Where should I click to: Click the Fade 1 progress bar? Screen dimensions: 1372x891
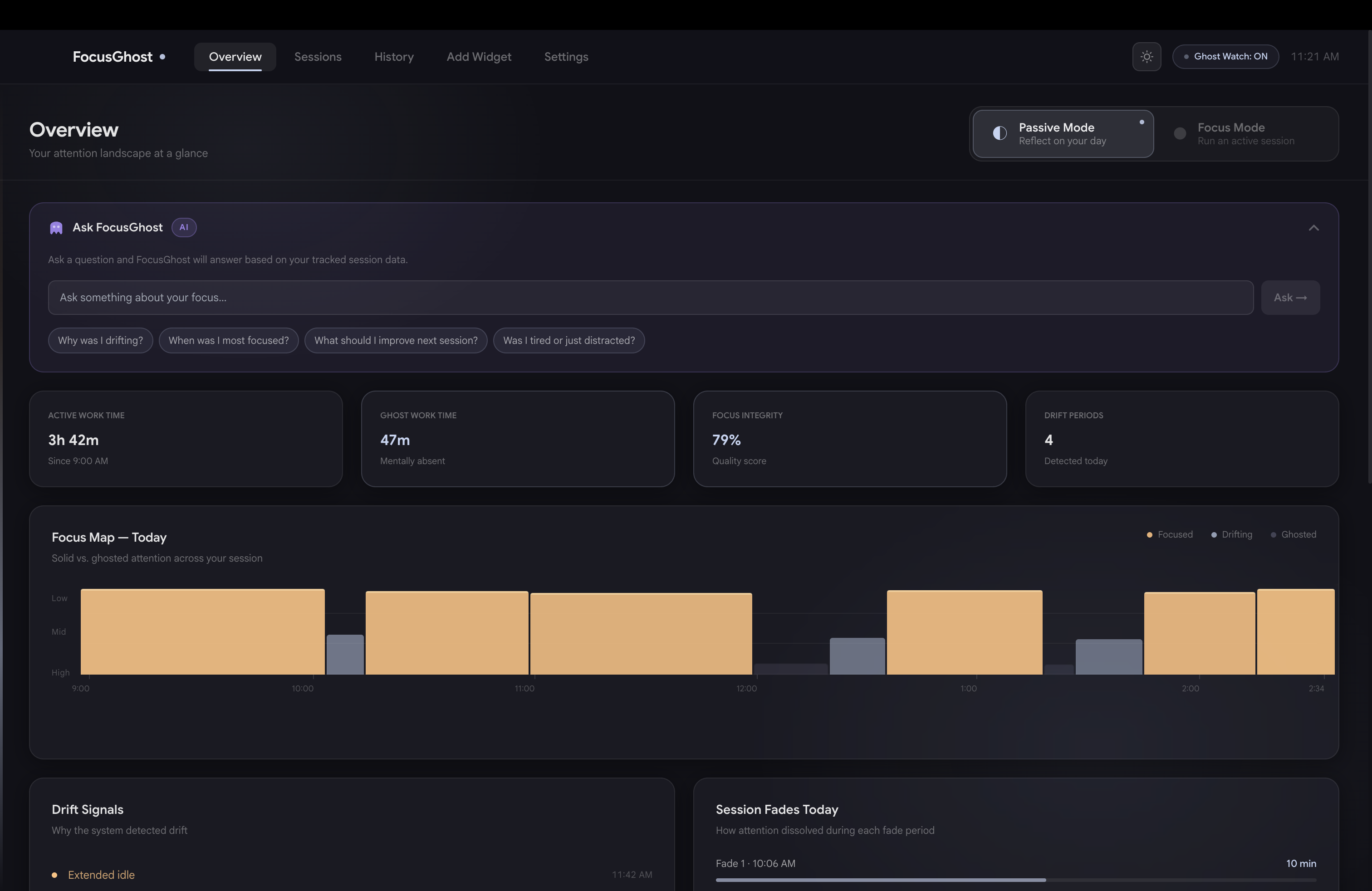tap(1015, 880)
